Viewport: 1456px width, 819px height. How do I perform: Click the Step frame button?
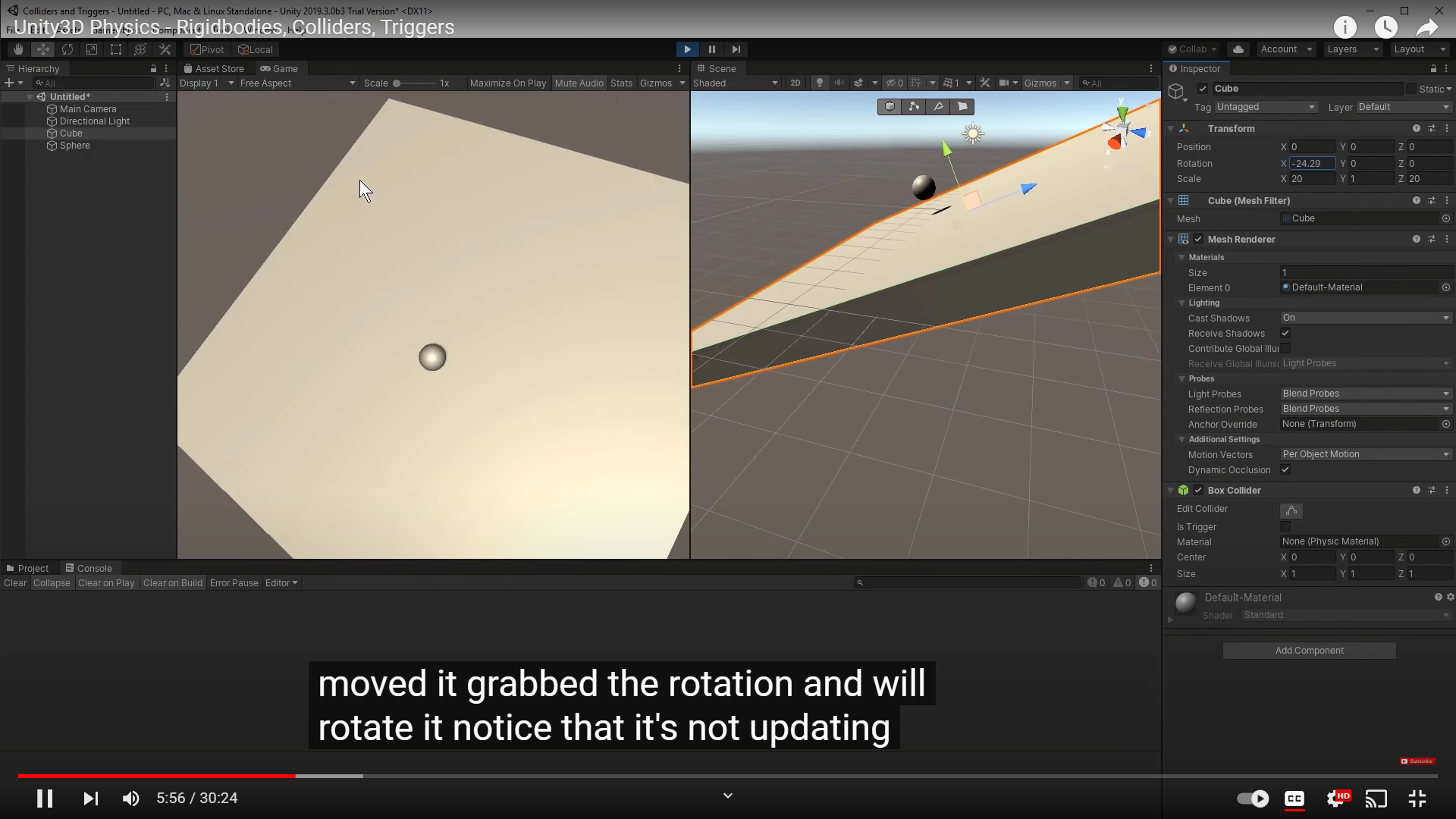[x=736, y=49]
